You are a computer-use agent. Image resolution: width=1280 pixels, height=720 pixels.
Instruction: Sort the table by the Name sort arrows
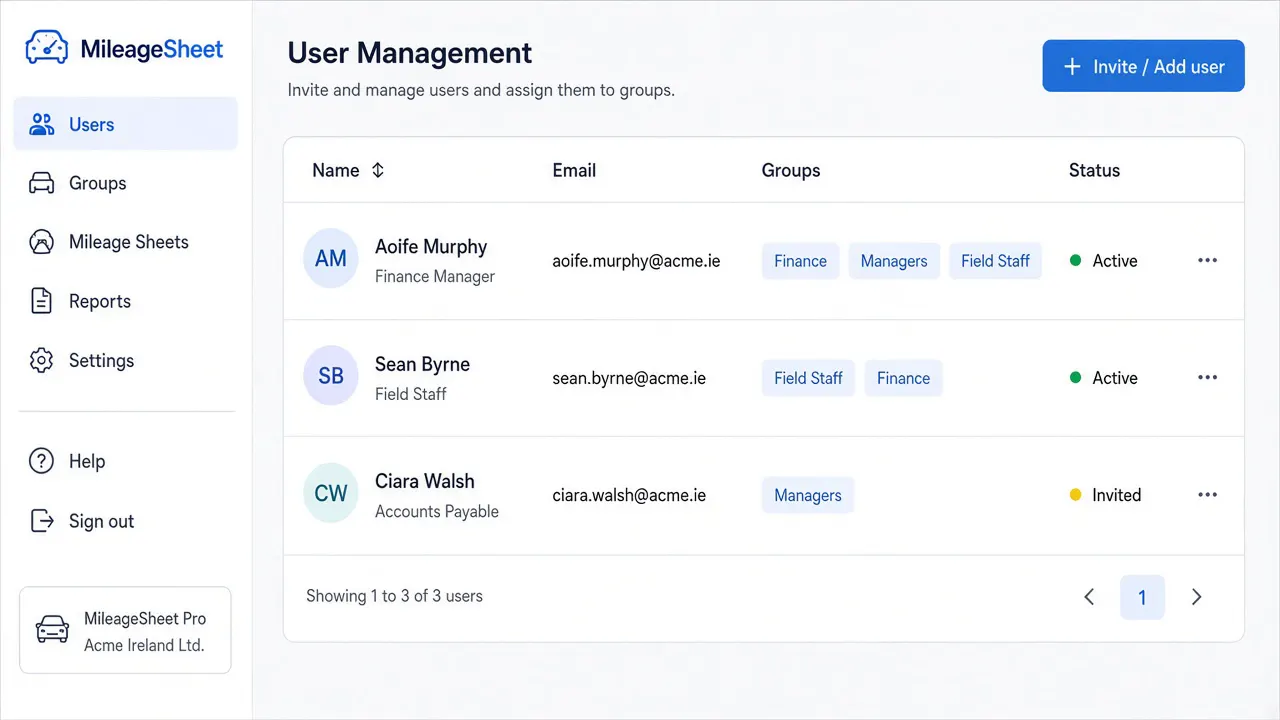pyautogui.click(x=377, y=170)
